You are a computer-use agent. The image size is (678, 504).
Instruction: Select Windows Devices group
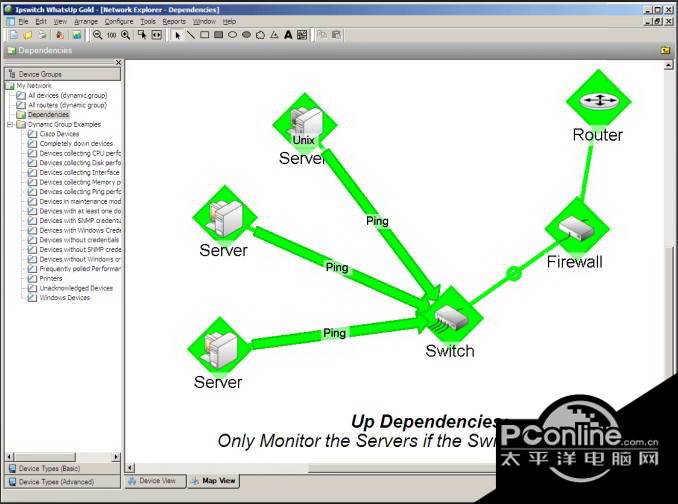pos(65,298)
